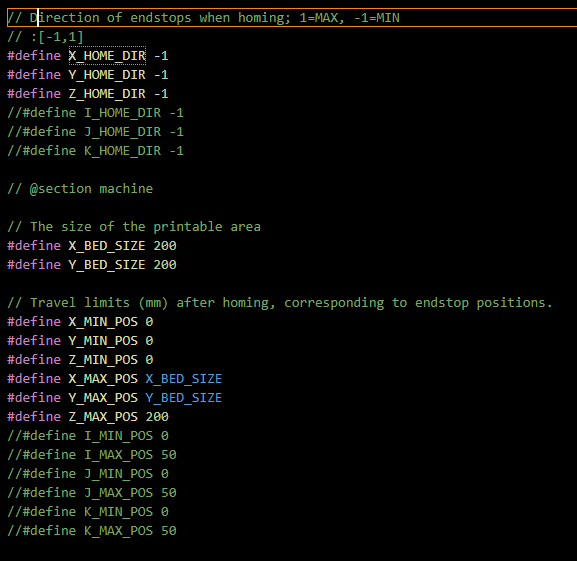Click the commented K_HOME_DIR line
The image size is (577, 561).
tap(95, 150)
